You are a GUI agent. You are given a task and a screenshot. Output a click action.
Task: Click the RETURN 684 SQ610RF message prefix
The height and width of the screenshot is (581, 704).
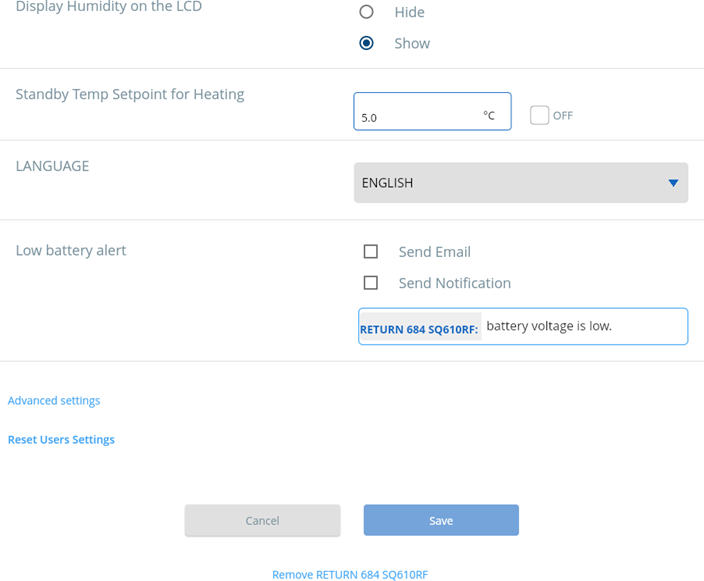419,329
